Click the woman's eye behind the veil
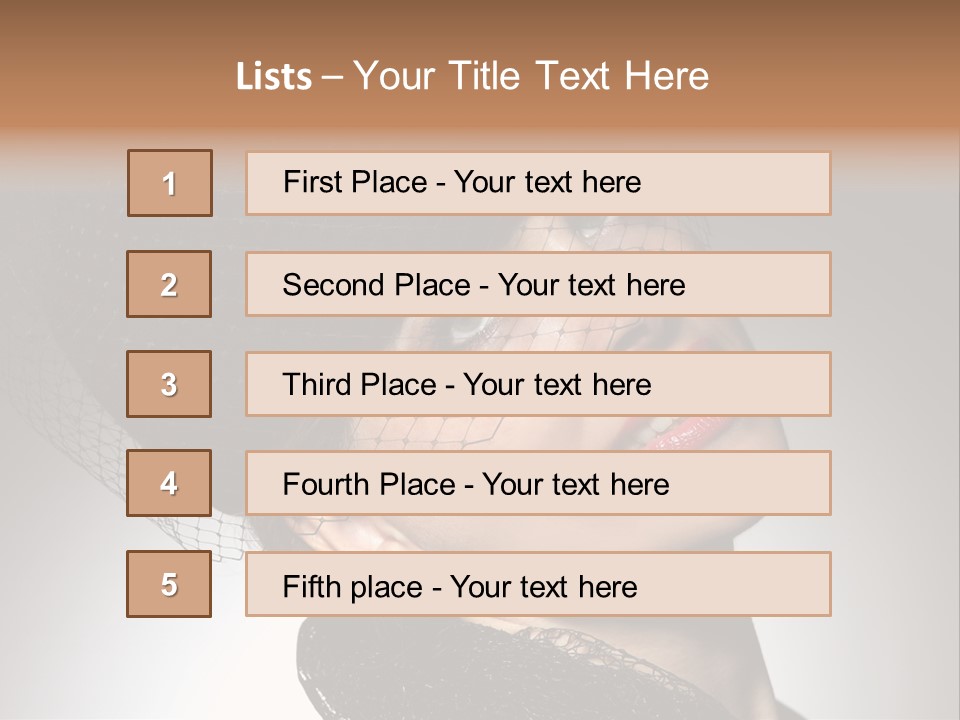The width and height of the screenshot is (960, 720). (x=470, y=327)
